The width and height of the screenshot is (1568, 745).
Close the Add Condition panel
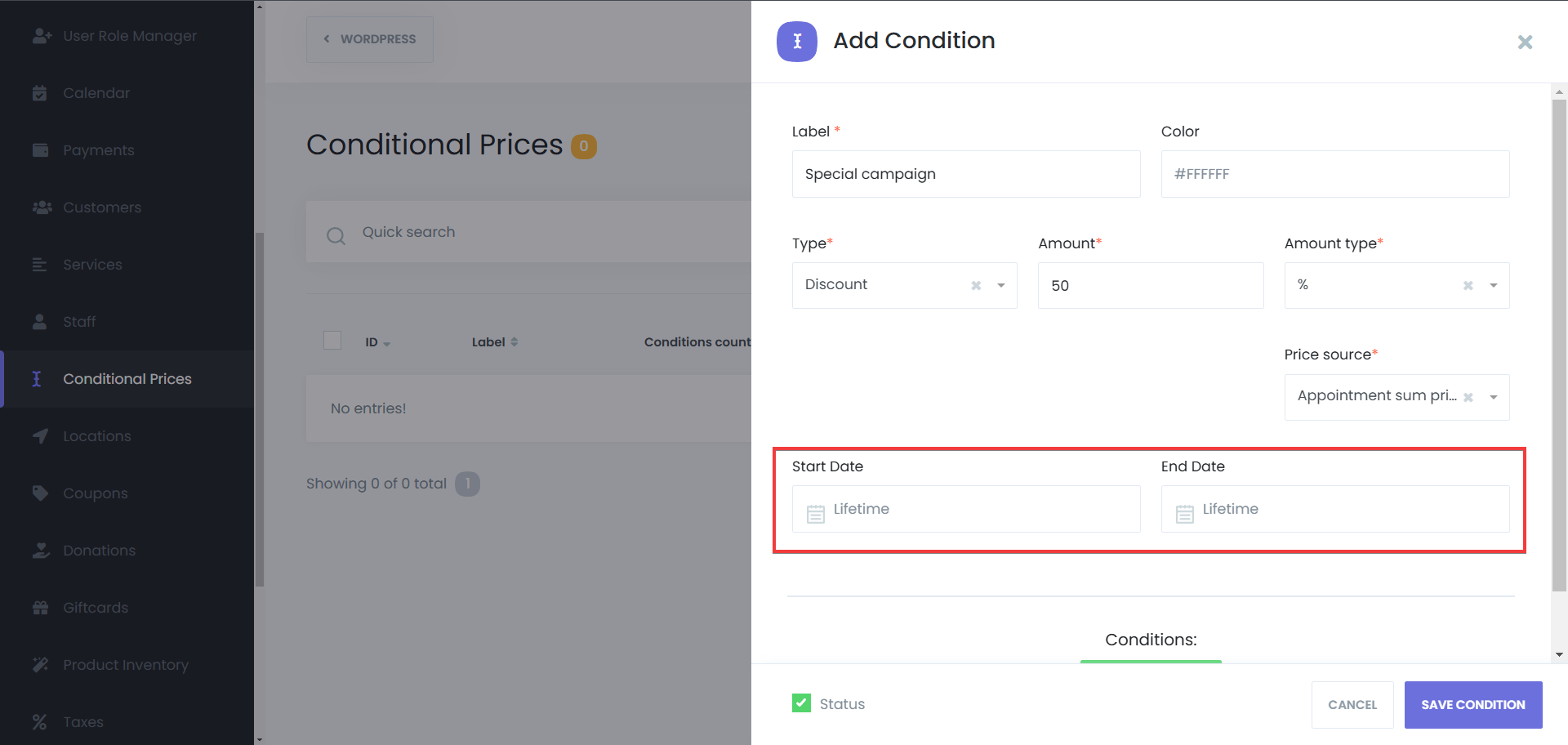(x=1524, y=42)
